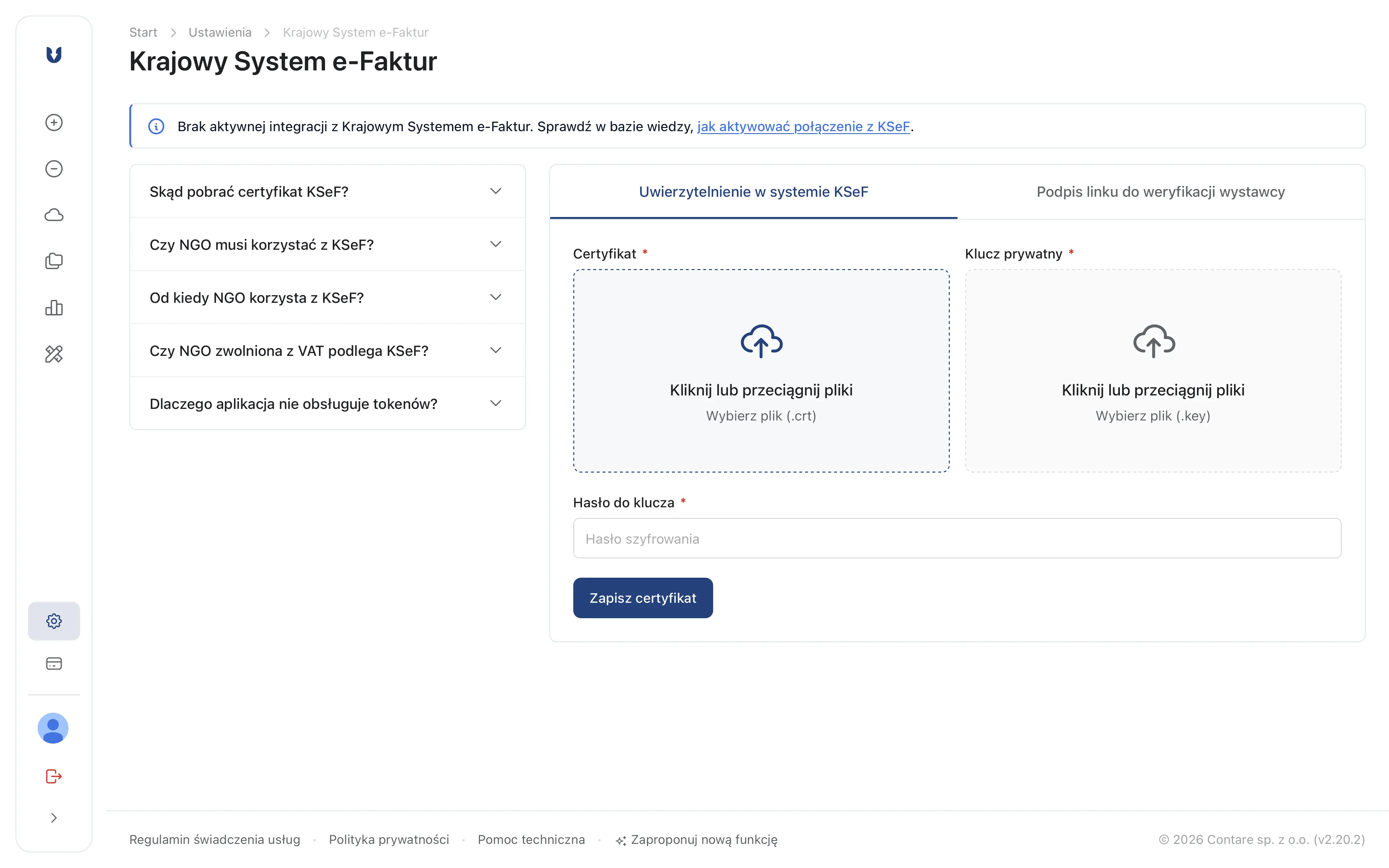Screen dimensions: 1389x868
Task: Open the credit card billing icon
Action: click(54, 664)
